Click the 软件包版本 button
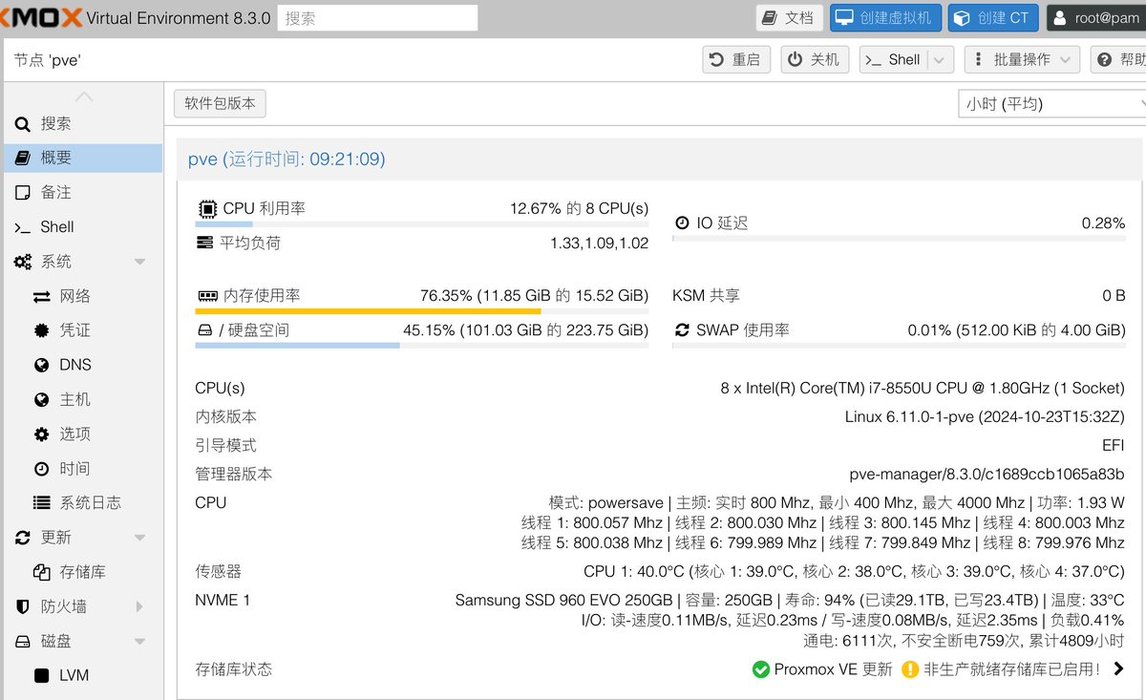Viewport: 1146px width, 700px height. click(x=220, y=103)
